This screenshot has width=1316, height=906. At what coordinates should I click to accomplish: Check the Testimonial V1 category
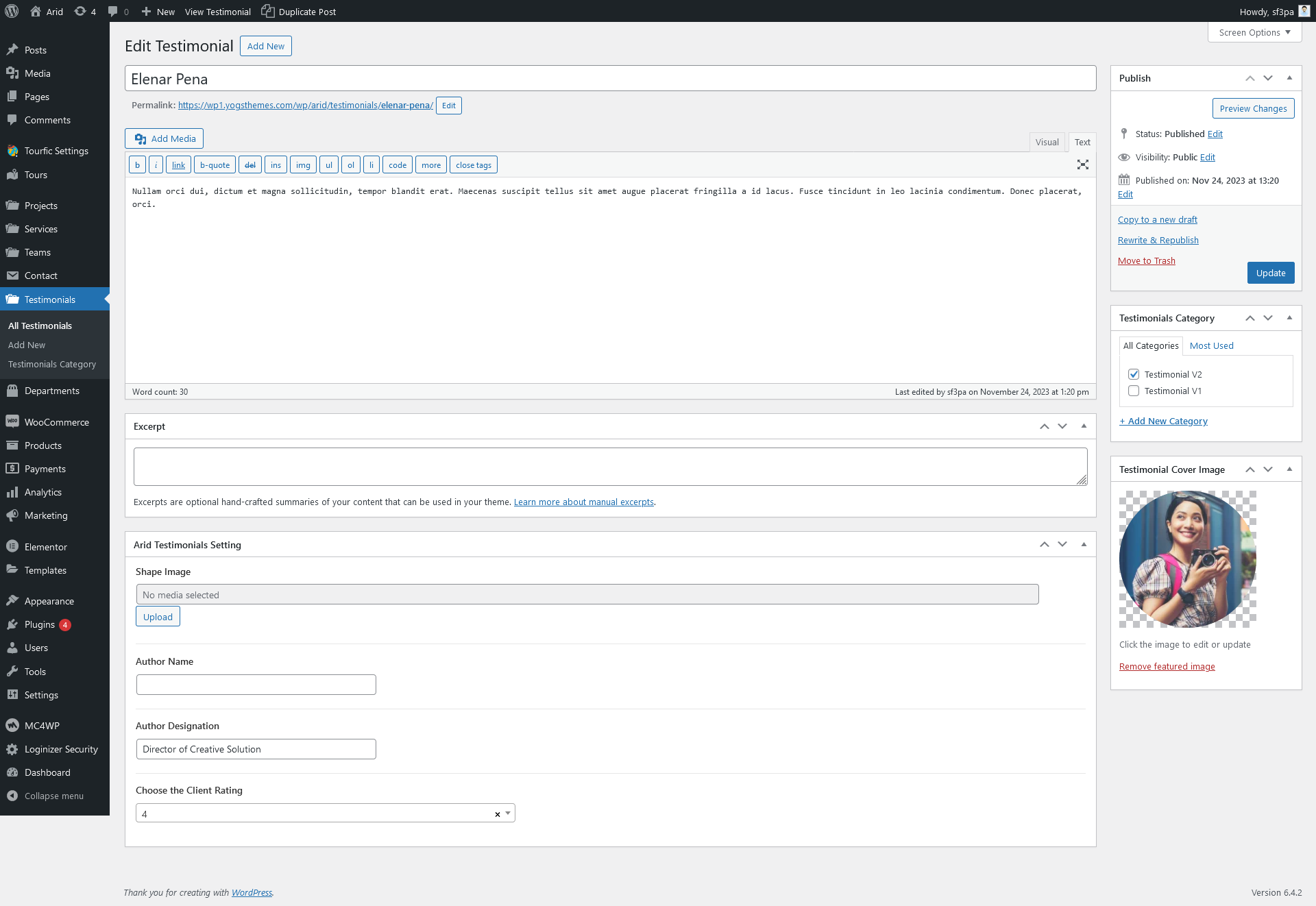pyautogui.click(x=1134, y=391)
